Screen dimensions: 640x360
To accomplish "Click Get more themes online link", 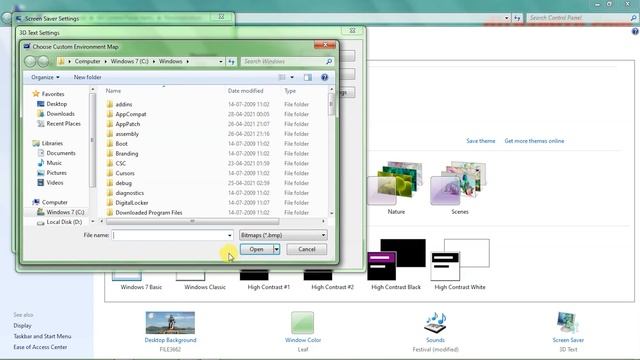I will [534, 141].
